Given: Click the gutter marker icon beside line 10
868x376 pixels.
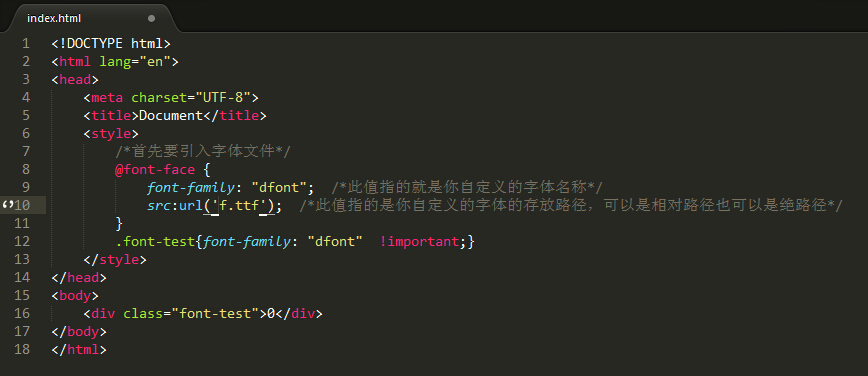Looking at the screenshot, I should pos(7,205).
